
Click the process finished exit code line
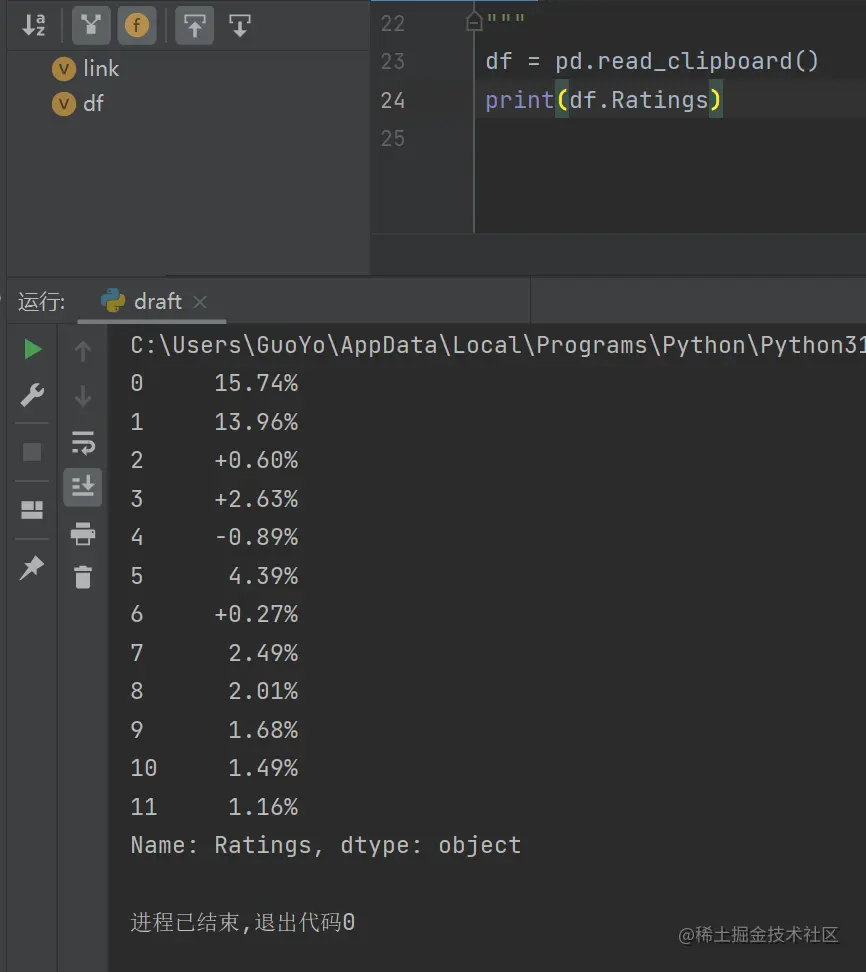click(x=243, y=922)
